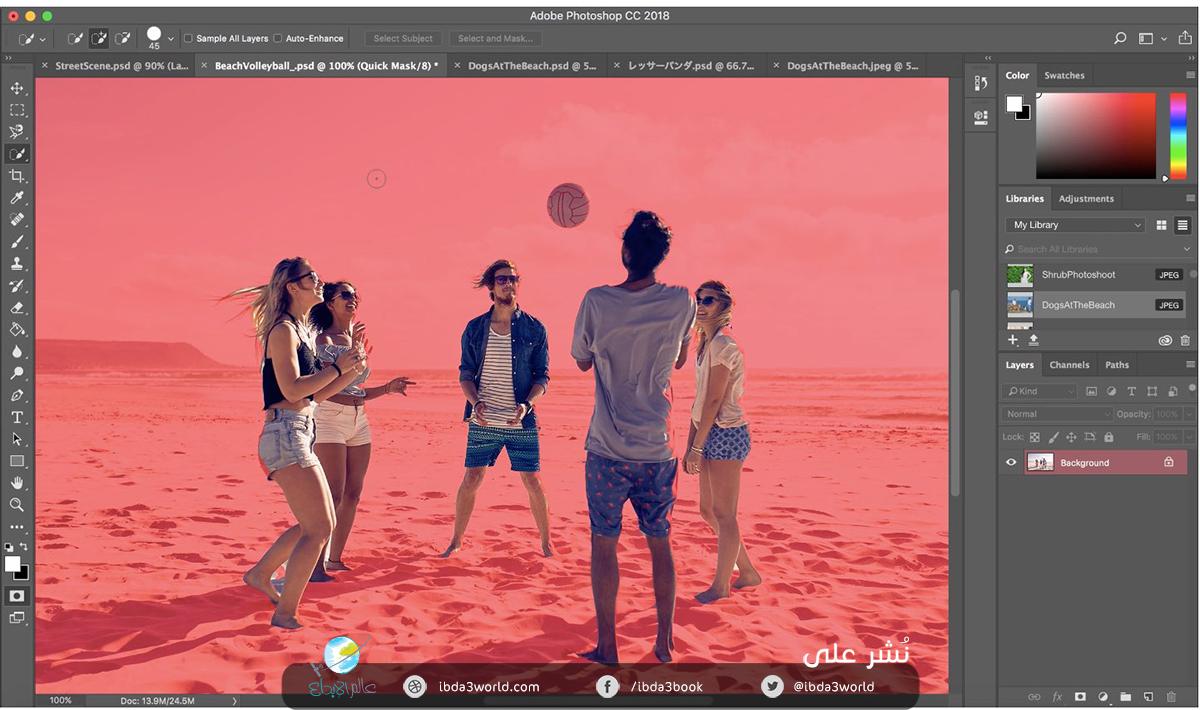Select the Healing Brush tool

pos(17,220)
